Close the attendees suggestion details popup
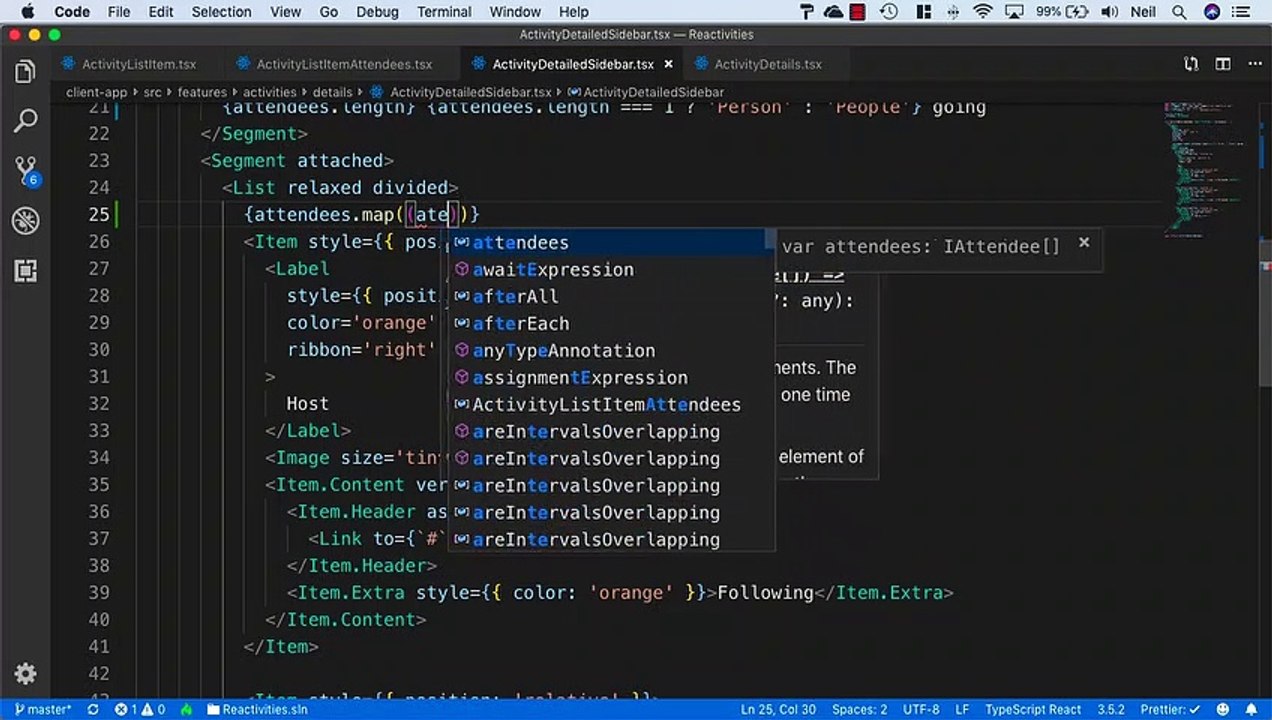Image resolution: width=1272 pixels, height=720 pixels. tap(1083, 242)
